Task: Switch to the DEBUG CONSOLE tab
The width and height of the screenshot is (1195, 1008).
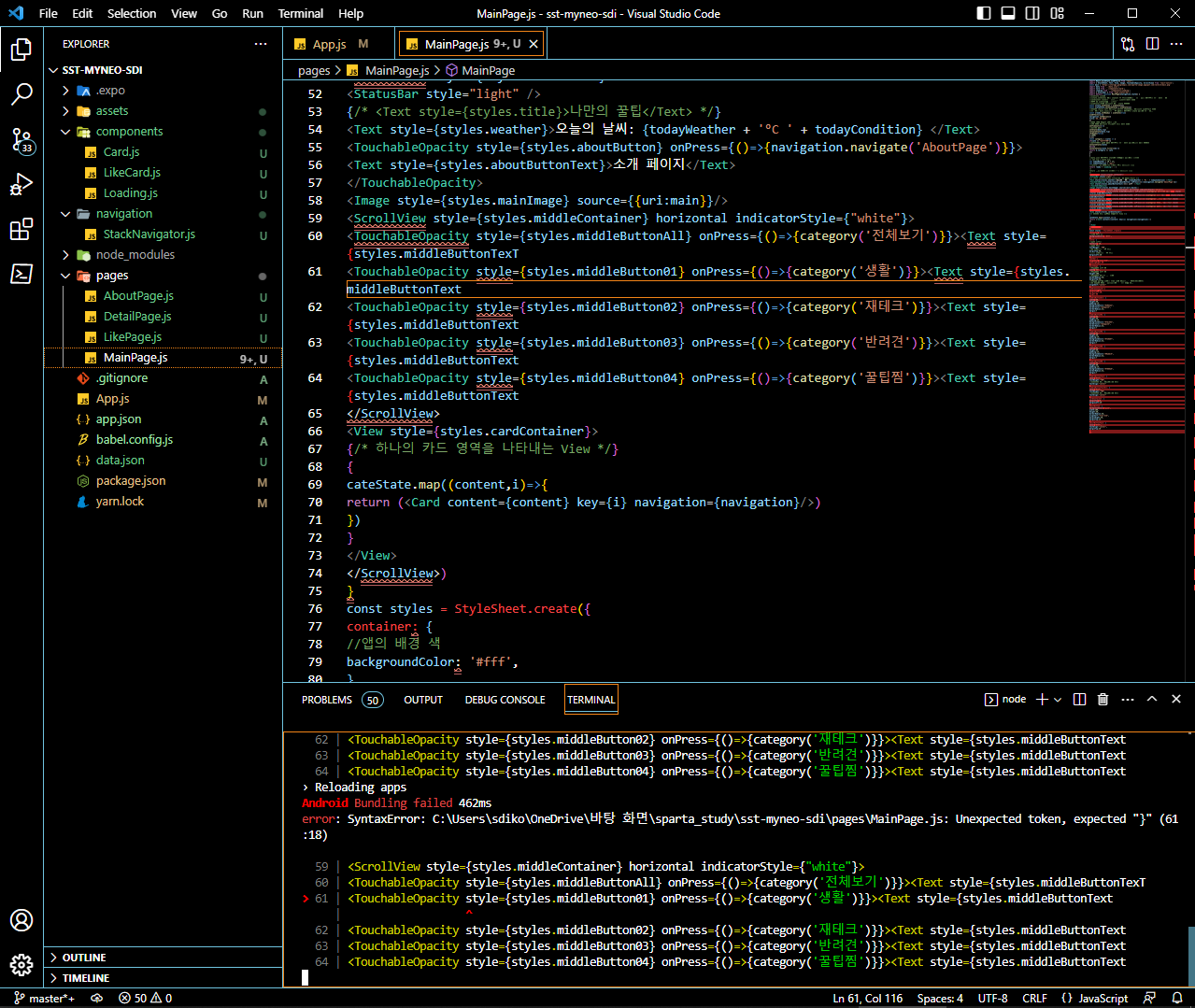Action: [505, 700]
